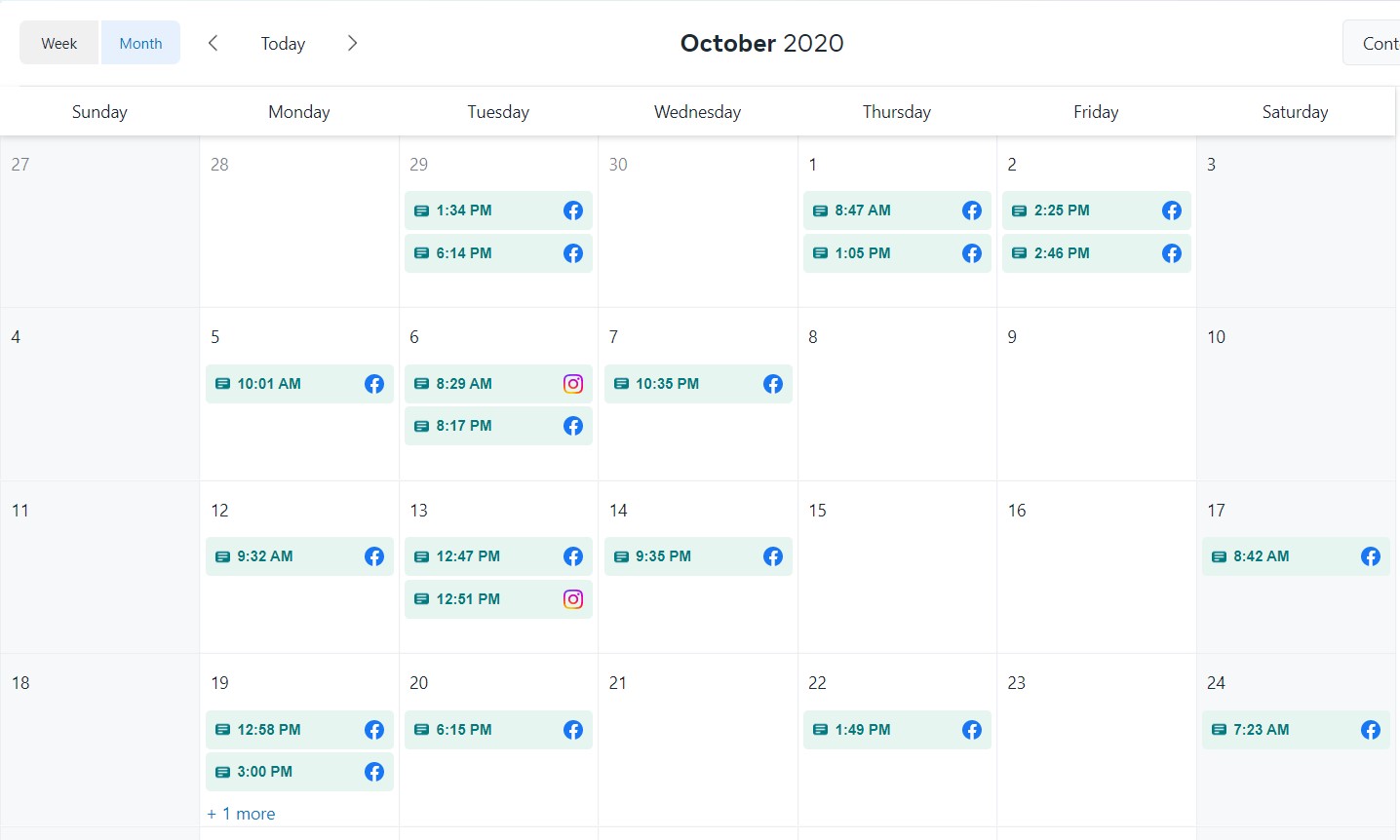
Task: Click Facebook icon on the 2:25 PM post
Action: 1172,210
